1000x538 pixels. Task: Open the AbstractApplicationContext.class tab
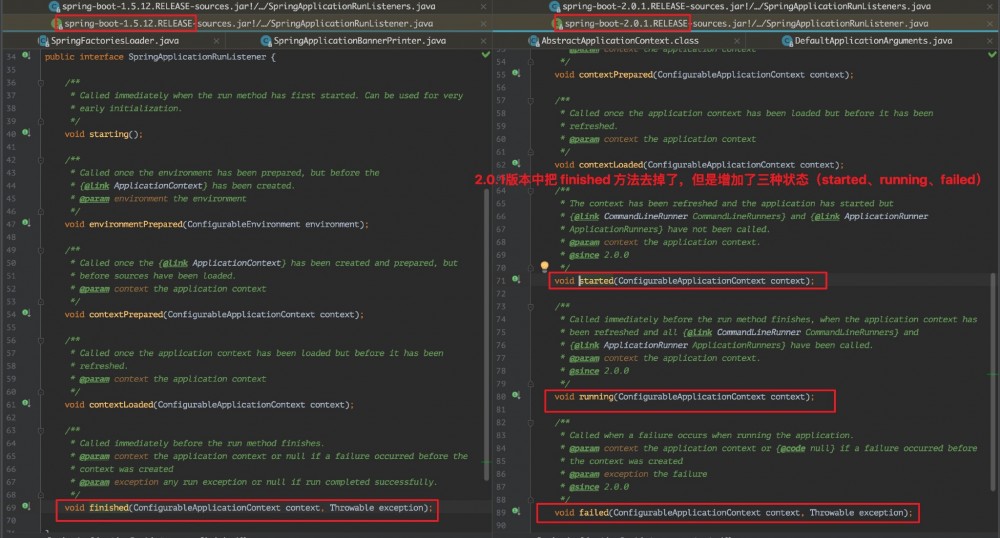[x=619, y=41]
